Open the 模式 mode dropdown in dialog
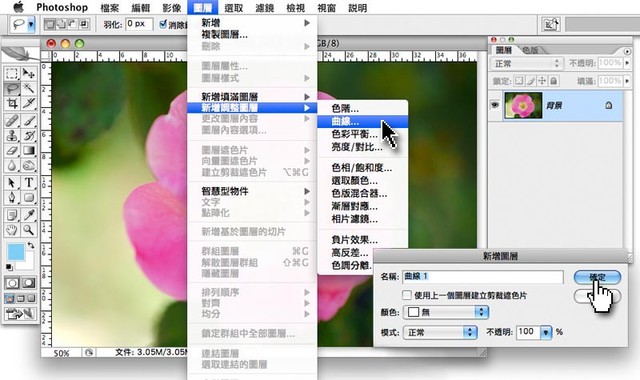Screen dimensions: 640x380 coord(440,332)
